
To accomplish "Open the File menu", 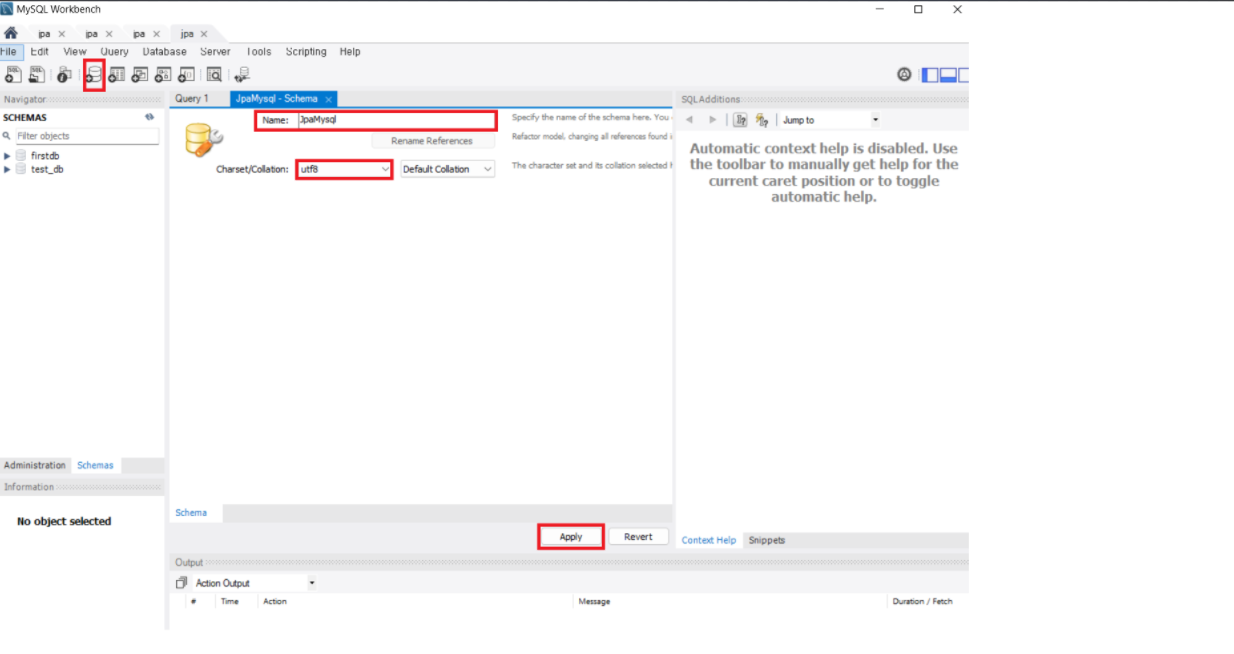I will (x=10, y=52).
